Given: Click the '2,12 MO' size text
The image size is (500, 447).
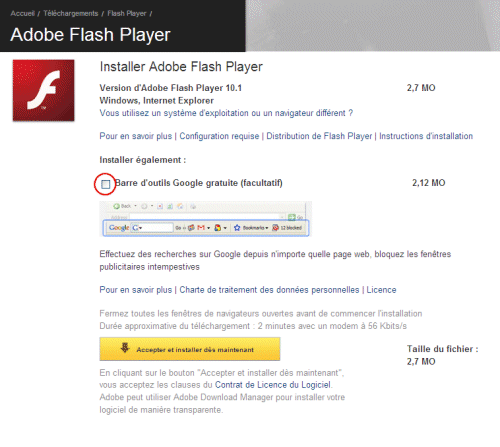Looking at the screenshot, I should coord(429,183).
